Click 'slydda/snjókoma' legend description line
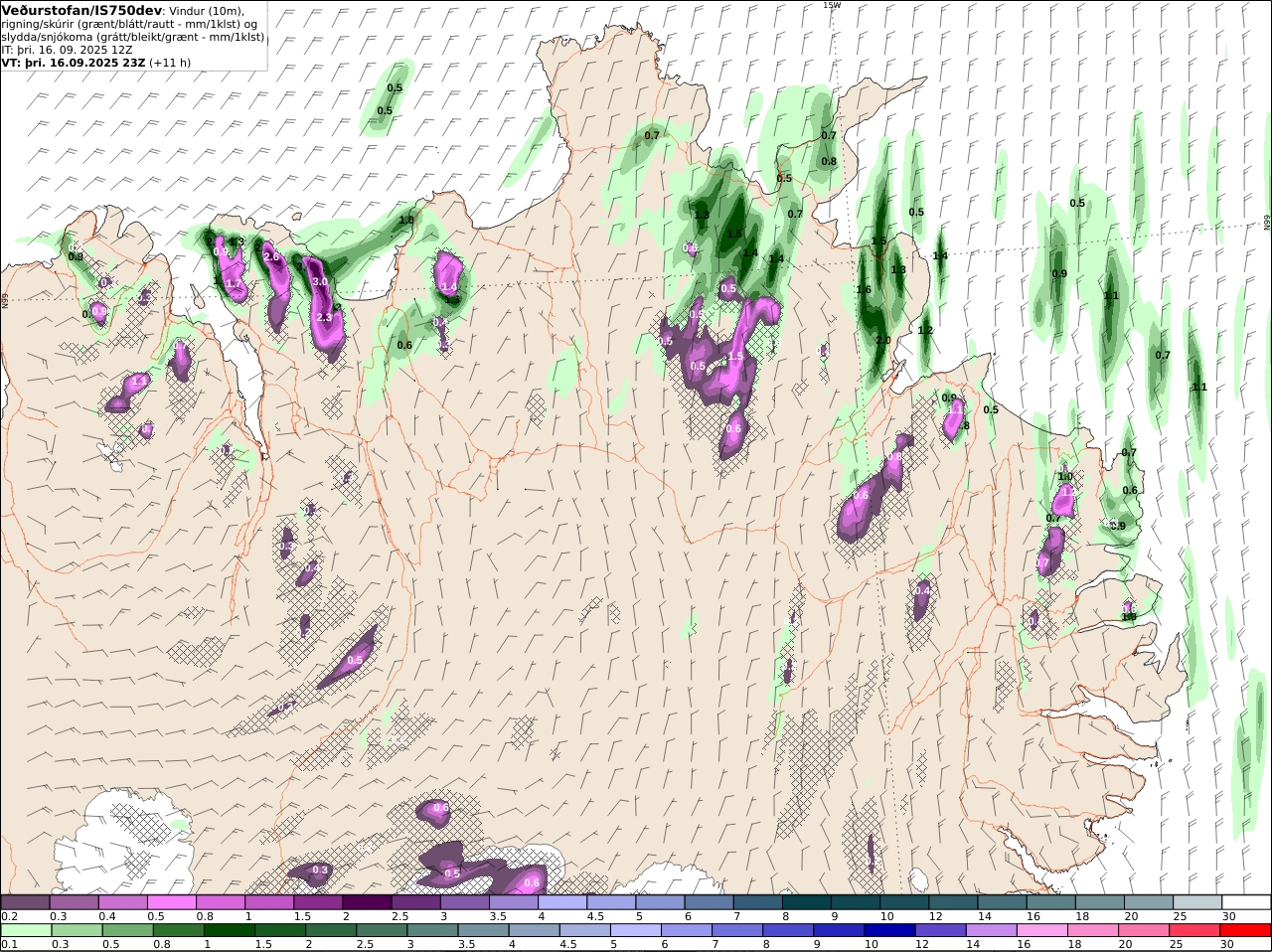The height and width of the screenshot is (952, 1272). pyautogui.click(x=133, y=36)
